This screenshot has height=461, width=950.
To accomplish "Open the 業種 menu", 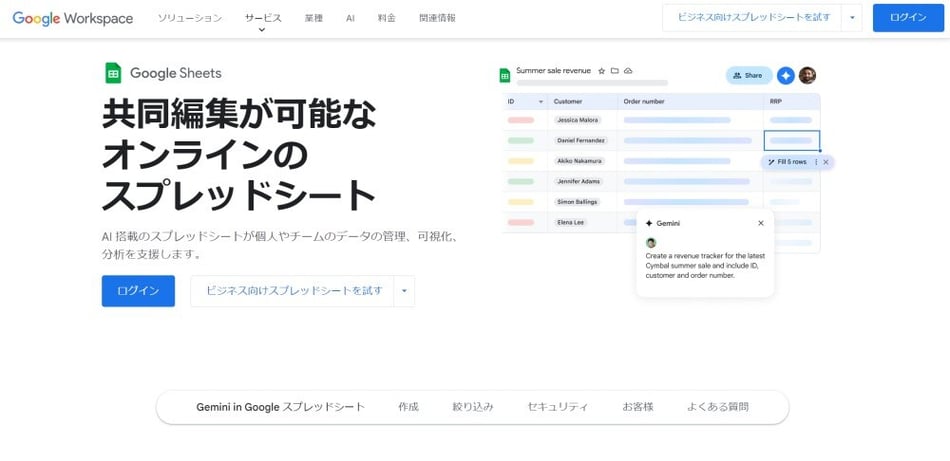I will 314,18.
